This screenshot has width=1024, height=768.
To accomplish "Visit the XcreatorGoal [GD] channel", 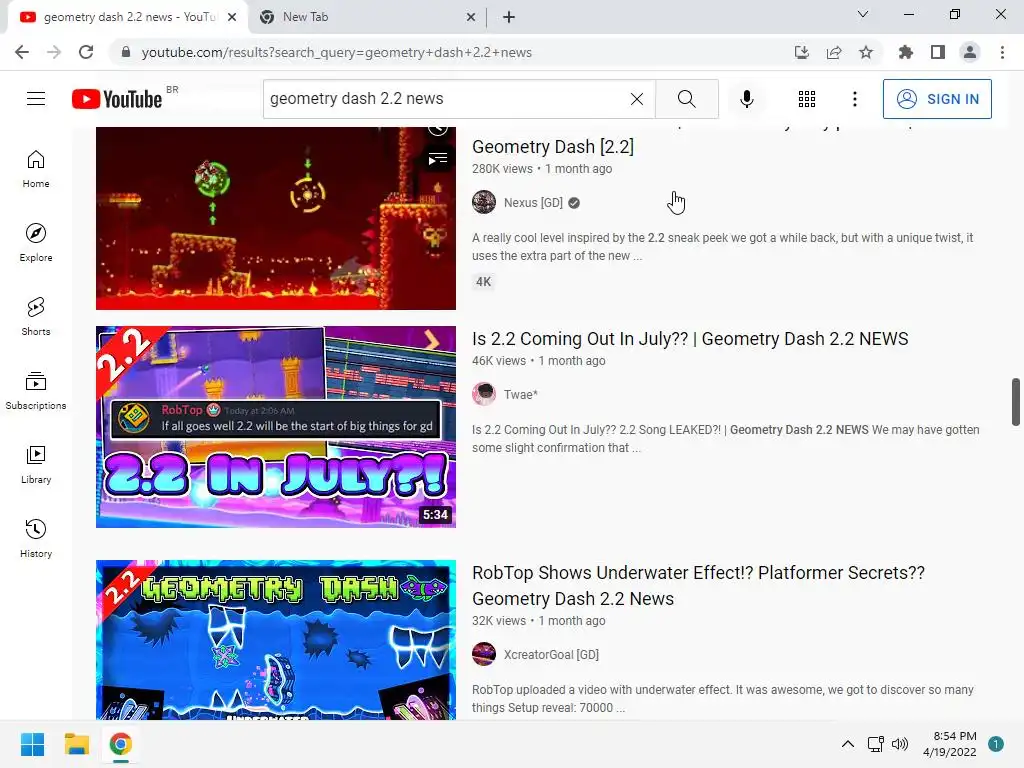I will tap(551, 654).
